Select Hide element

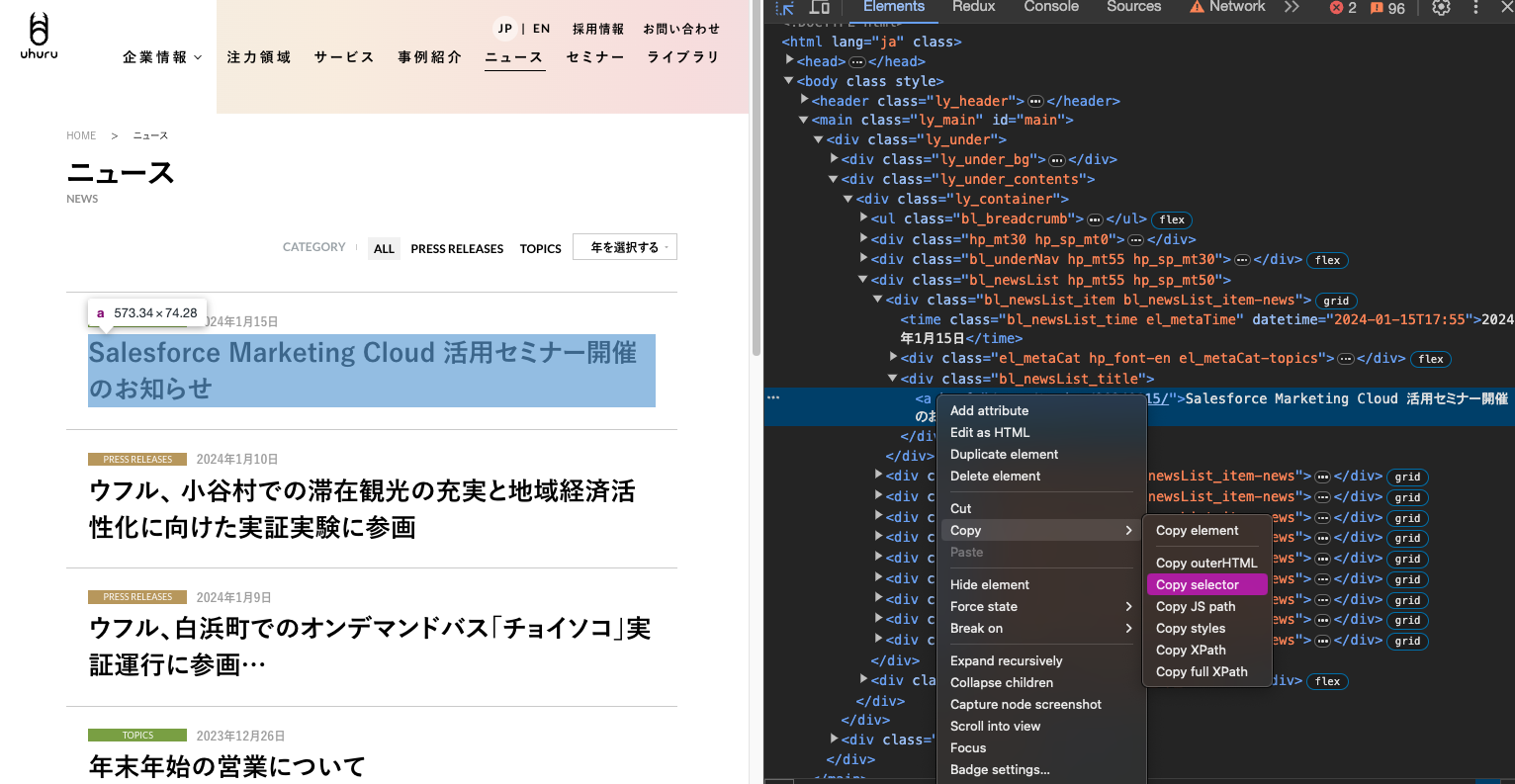tap(1041, 584)
